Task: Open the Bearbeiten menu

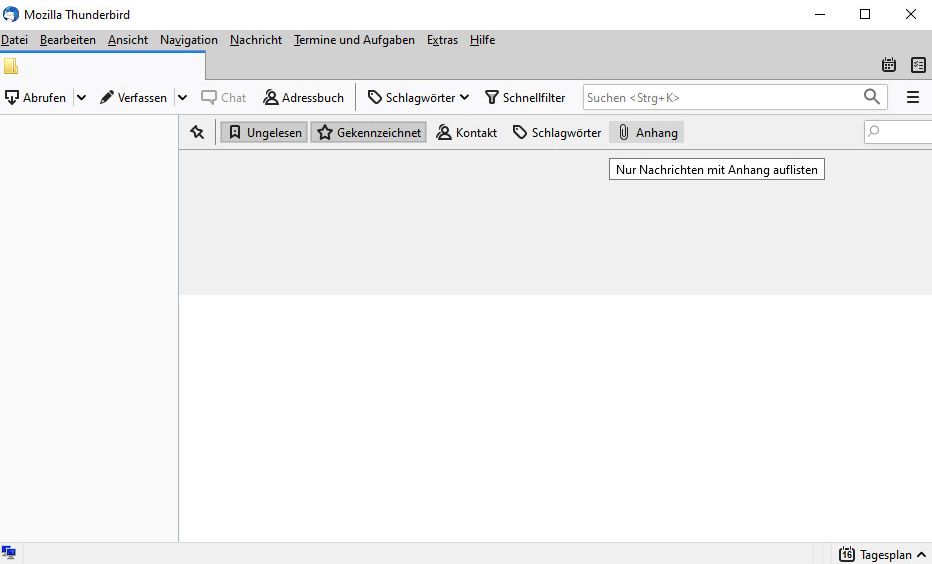Action: tap(68, 40)
